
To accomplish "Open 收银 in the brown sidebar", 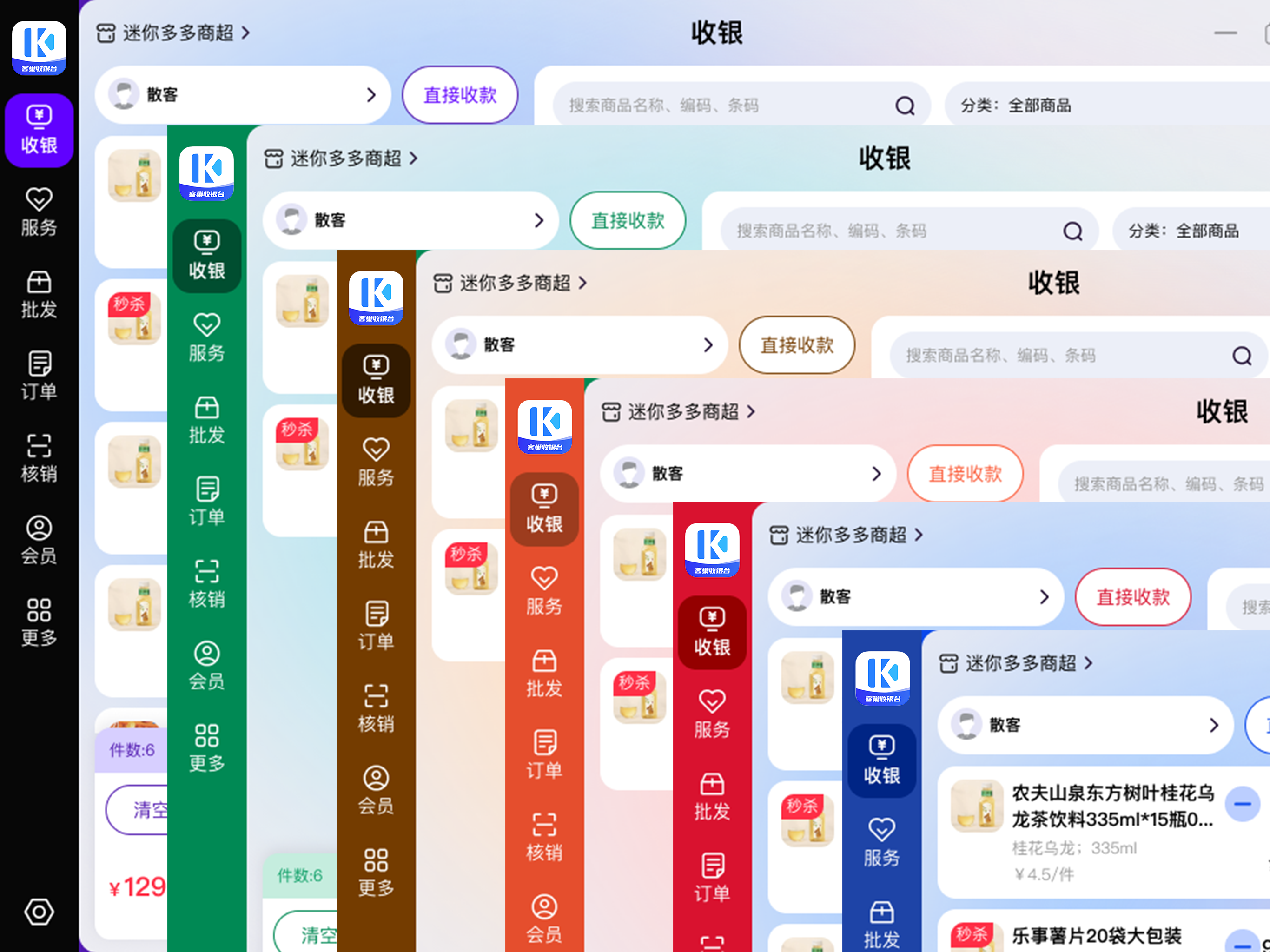I will [376, 381].
